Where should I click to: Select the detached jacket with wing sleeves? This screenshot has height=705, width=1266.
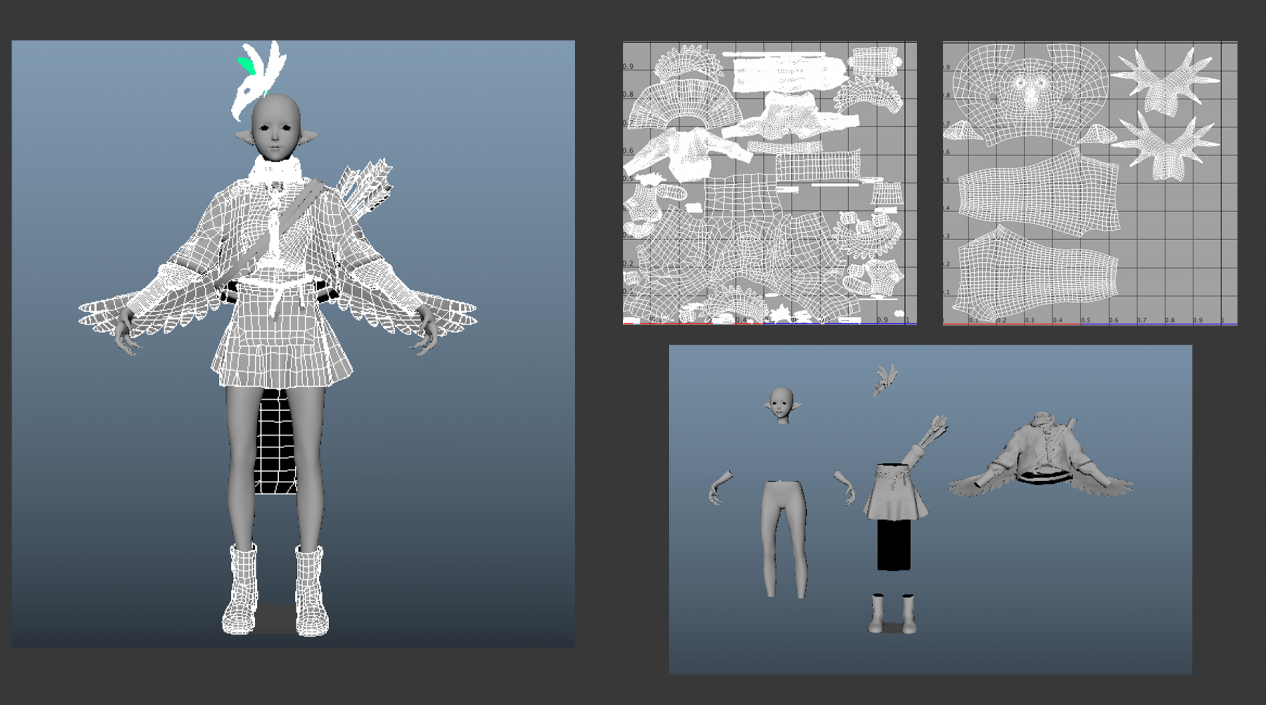coord(1040,459)
